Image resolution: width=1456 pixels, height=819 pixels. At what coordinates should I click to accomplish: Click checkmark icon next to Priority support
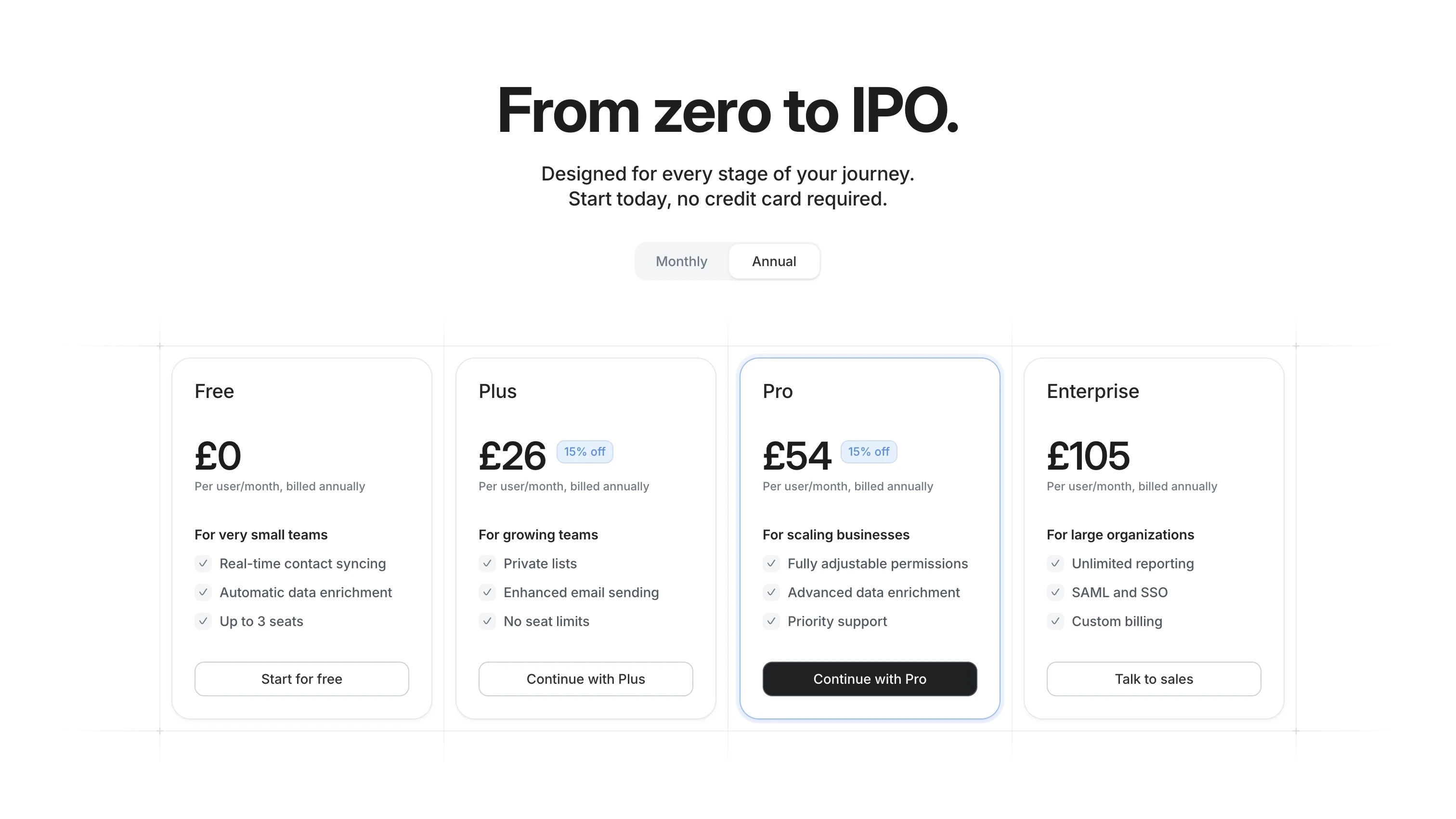(x=771, y=621)
